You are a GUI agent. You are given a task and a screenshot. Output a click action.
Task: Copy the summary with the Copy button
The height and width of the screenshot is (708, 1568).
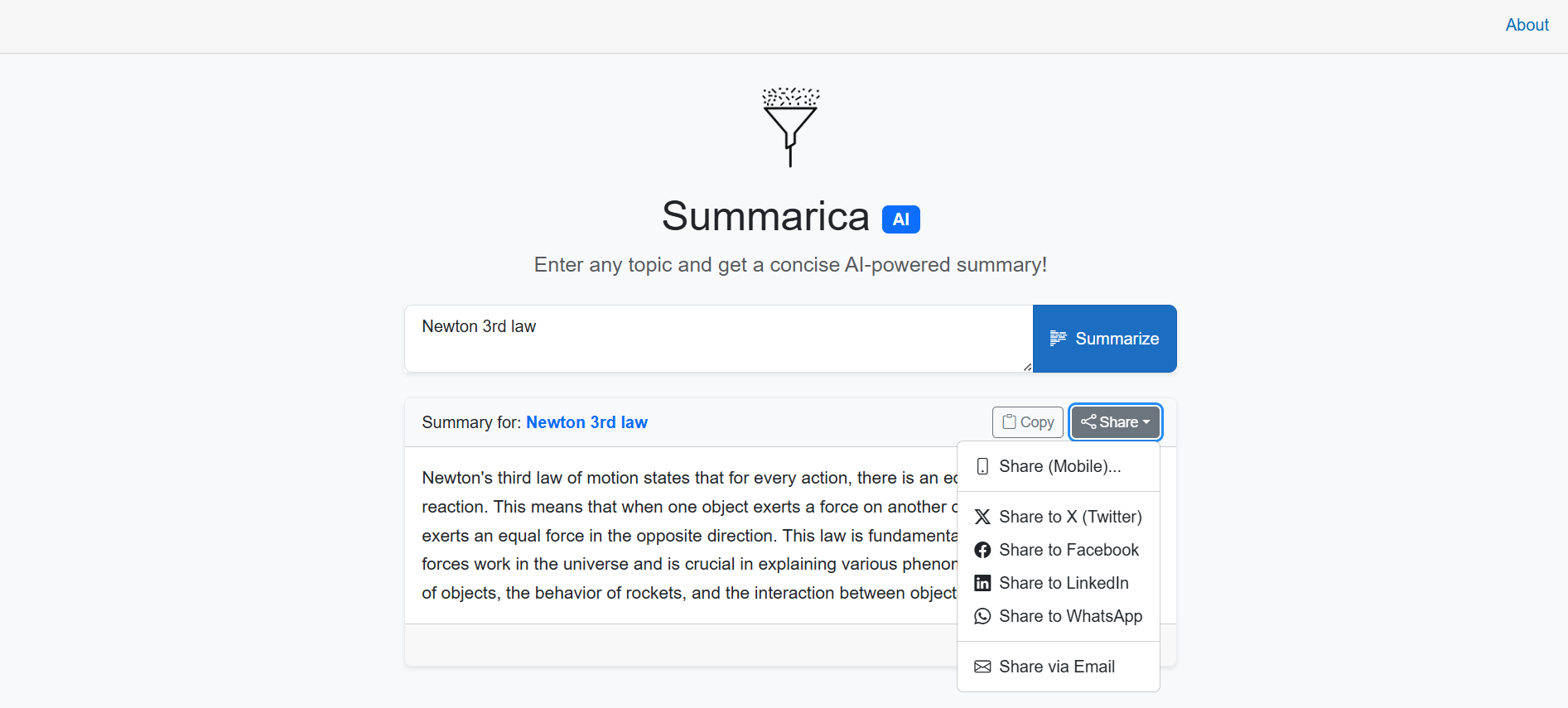click(1027, 422)
